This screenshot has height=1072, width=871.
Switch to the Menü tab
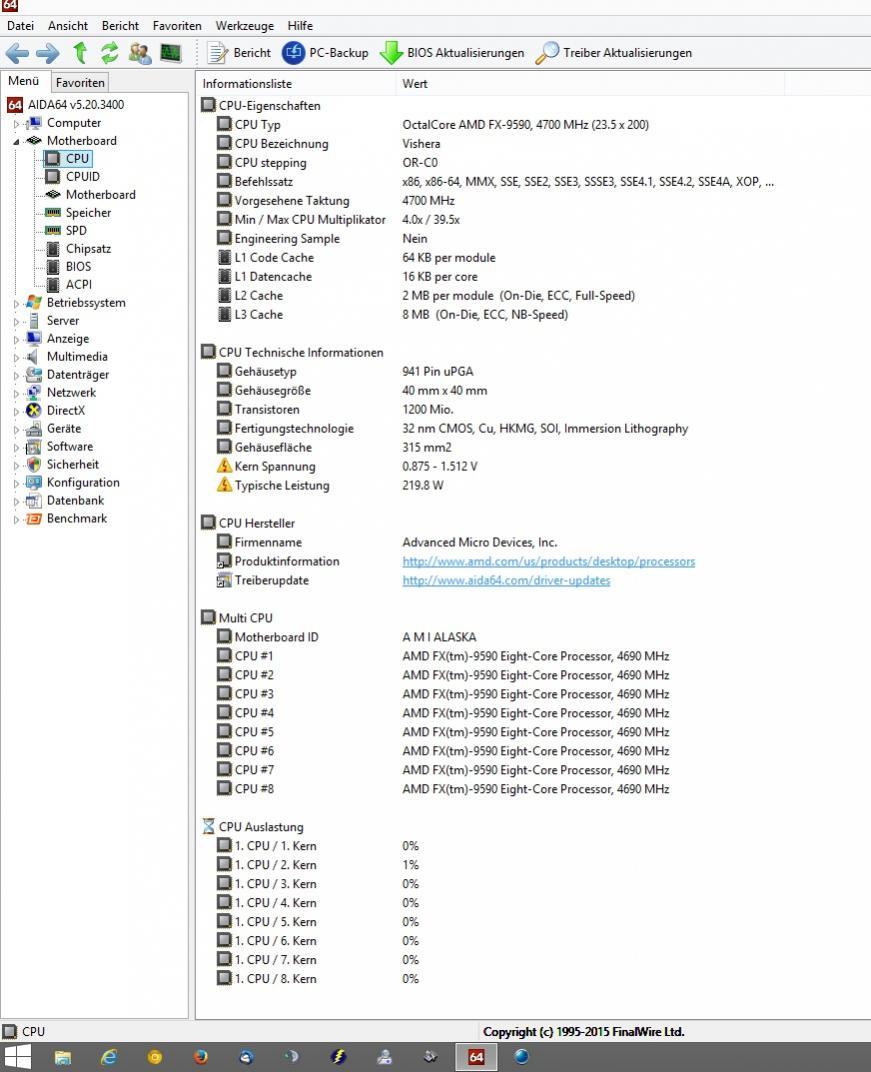(24, 81)
